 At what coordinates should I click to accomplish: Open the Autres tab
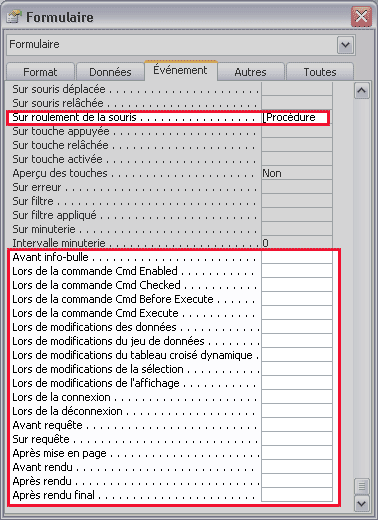click(250, 72)
